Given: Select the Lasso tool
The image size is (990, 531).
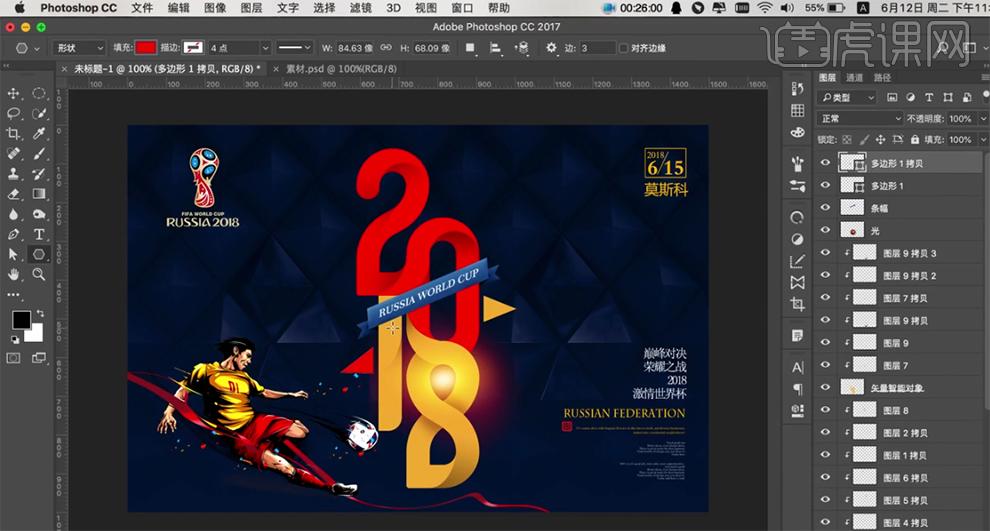Looking at the screenshot, I should tap(13, 114).
